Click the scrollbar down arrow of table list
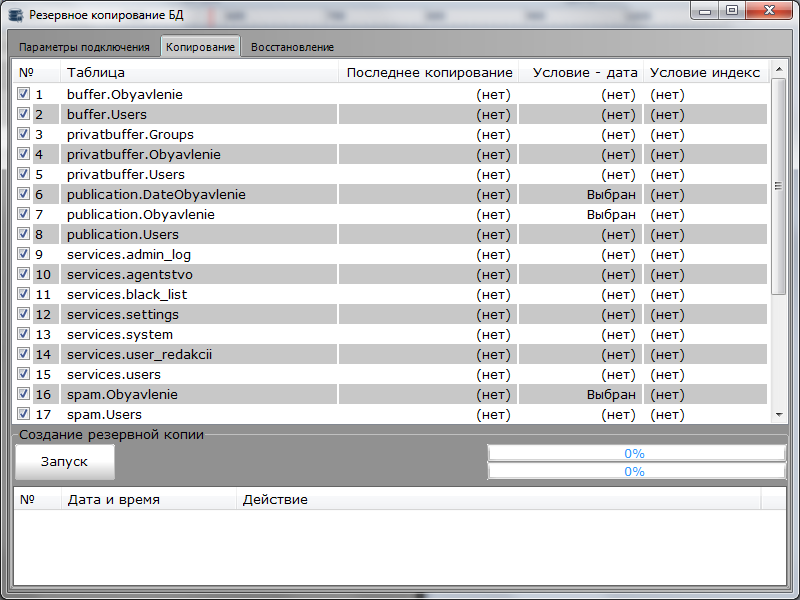Viewport: 800px width, 600px height. click(779, 415)
